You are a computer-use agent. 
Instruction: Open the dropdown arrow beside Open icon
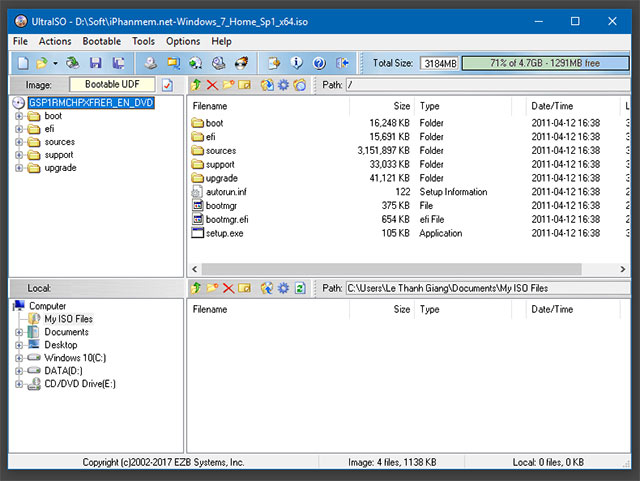pyautogui.click(x=55, y=63)
